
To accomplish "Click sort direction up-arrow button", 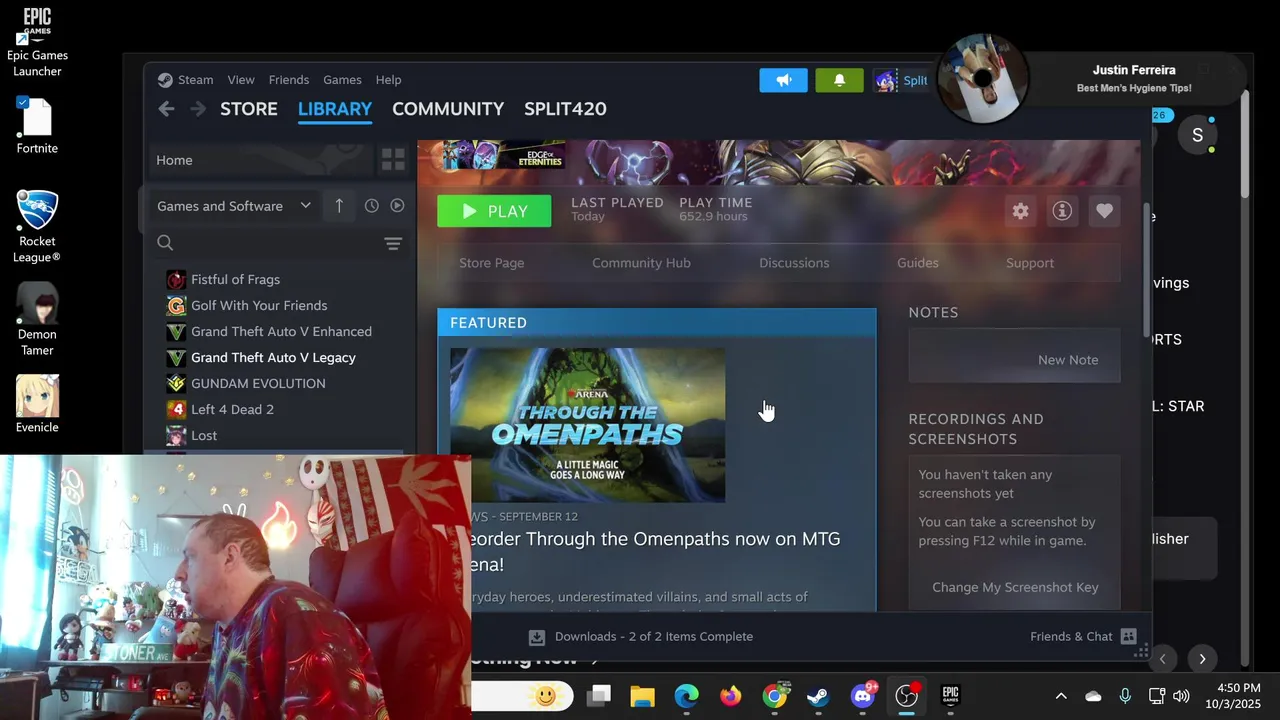I will click(x=339, y=206).
